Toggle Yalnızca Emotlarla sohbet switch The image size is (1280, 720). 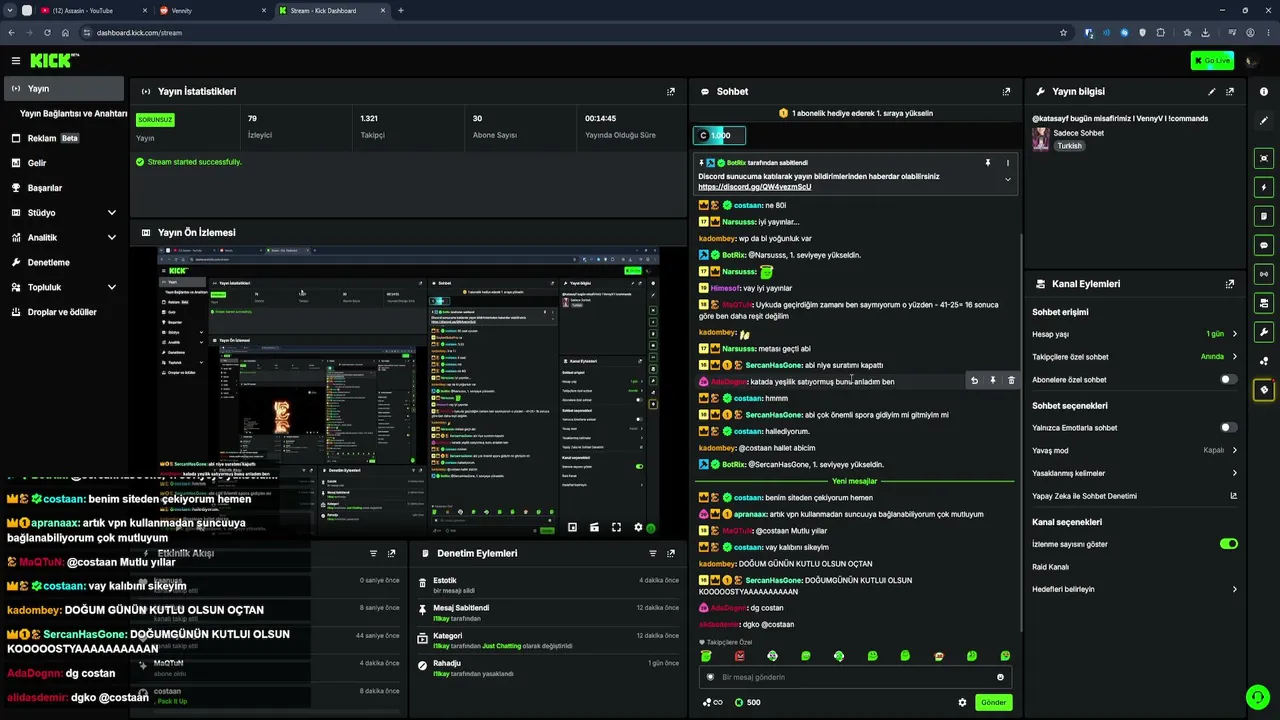pos(1229,428)
